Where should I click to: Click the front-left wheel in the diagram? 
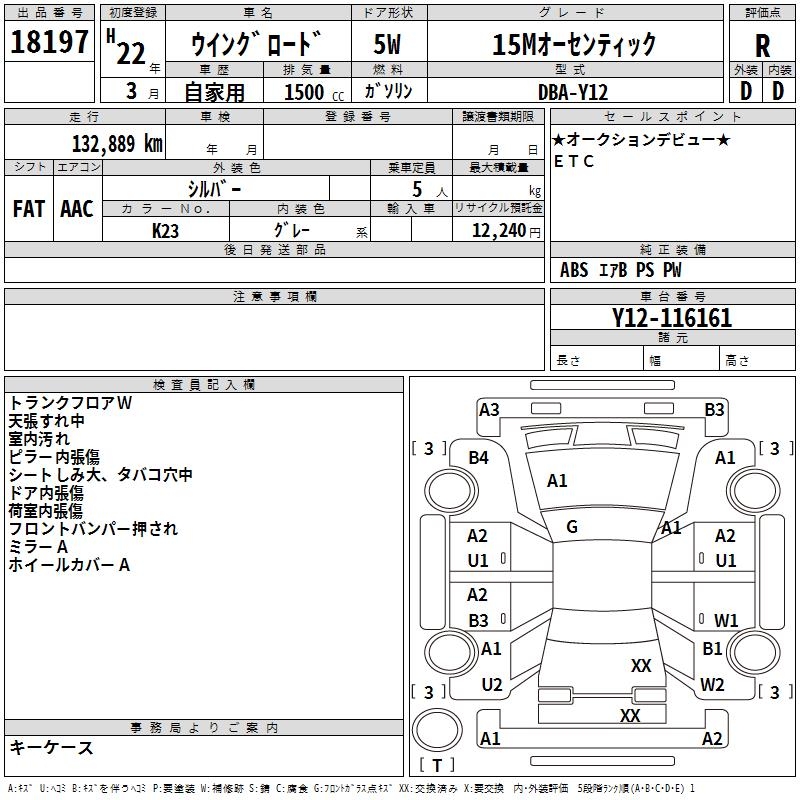tap(451, 490)
